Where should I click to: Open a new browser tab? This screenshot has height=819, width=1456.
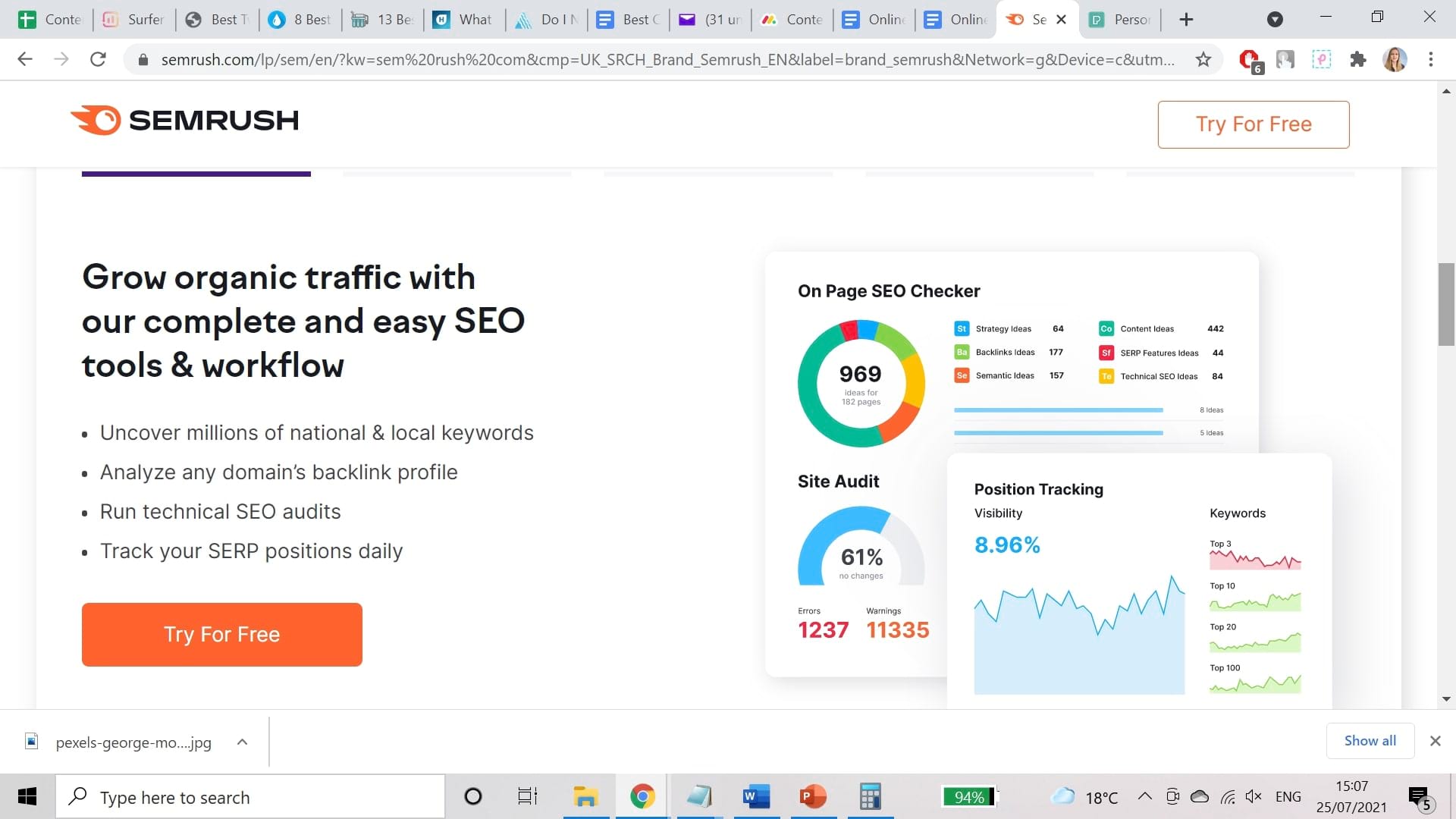point(1187,20)
